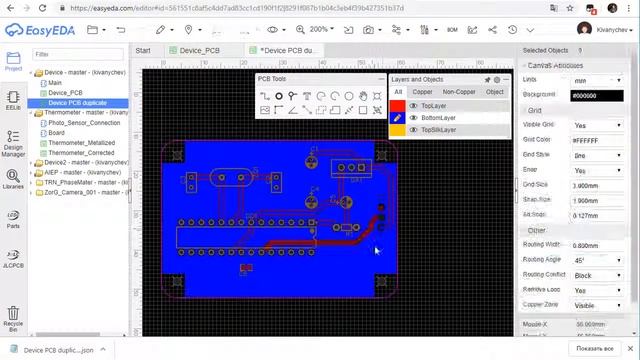The height and width of the screenshot is (360, 640).
Task: Select the Object tab in Layers panel
Action: [495, 92]
